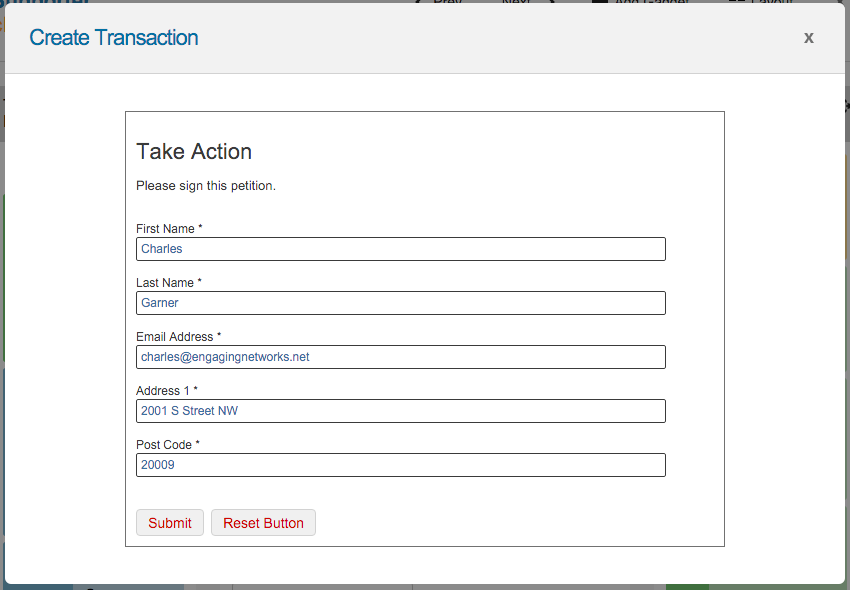
Task: Click the required asterisk beside Post Code
Action: pos(198,444)
